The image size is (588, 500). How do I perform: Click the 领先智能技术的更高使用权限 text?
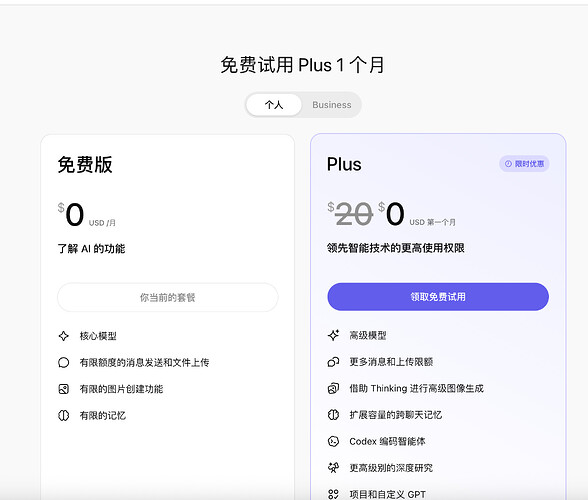click(x=396, y=248)
